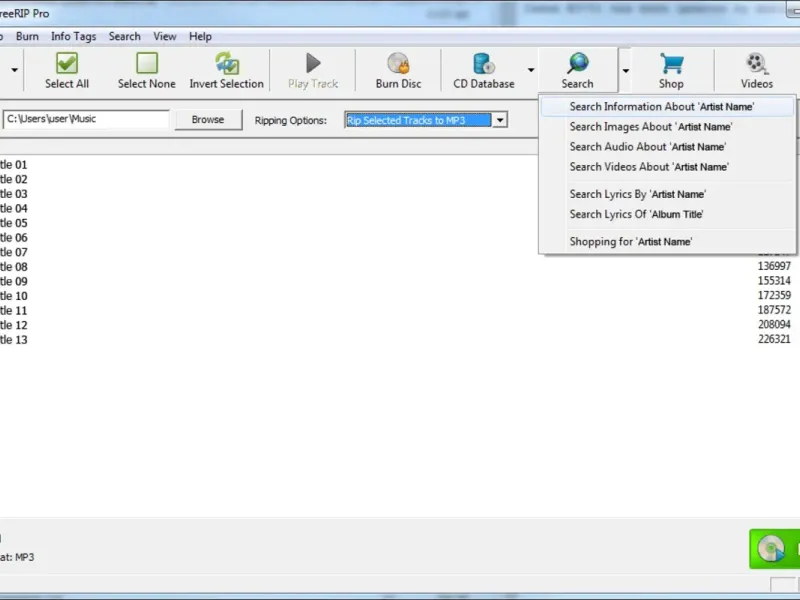
Task: Select track row ending in 01
Action: coord(14,165)
